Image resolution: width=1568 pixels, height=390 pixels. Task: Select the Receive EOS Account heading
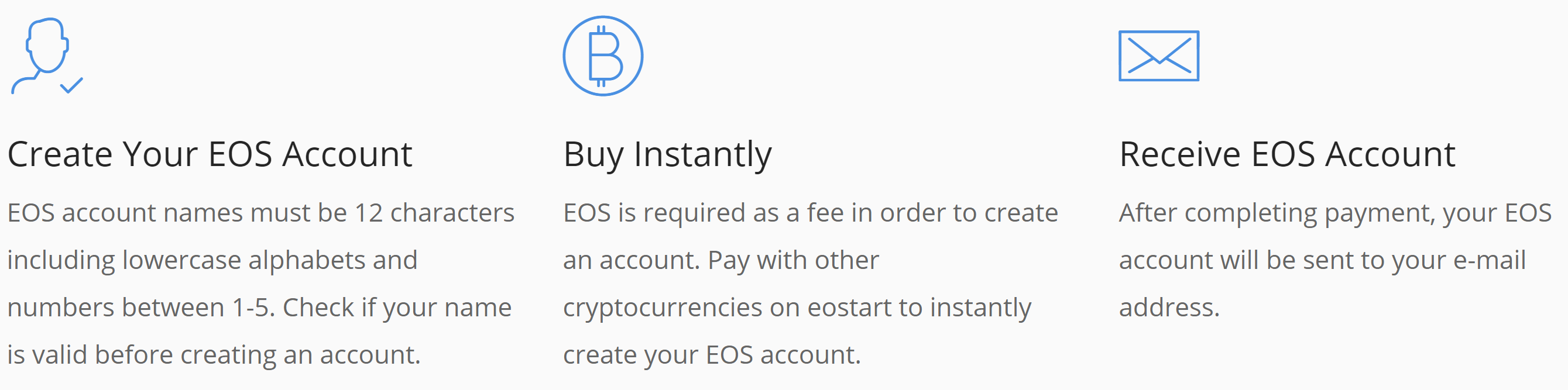1287,154
